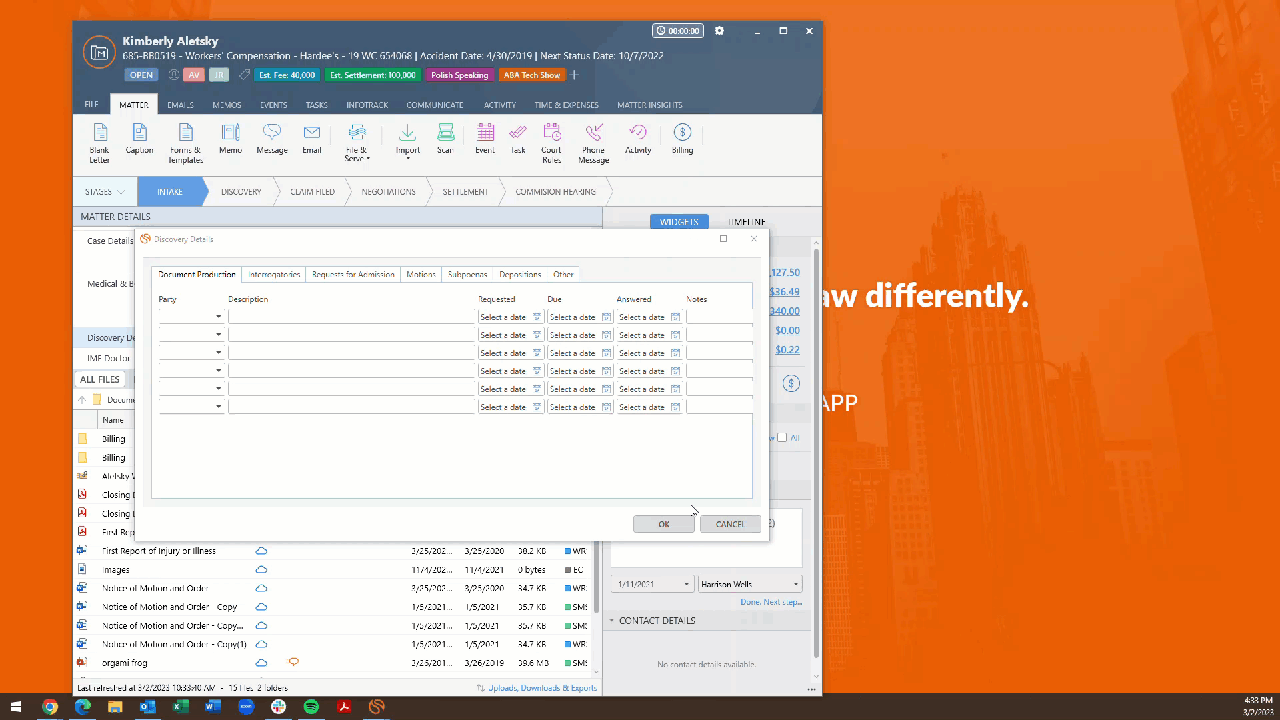Select the NEGOTIATIONS stage
This screenshot has height=720, width=1280.
[x=389, y=192]
